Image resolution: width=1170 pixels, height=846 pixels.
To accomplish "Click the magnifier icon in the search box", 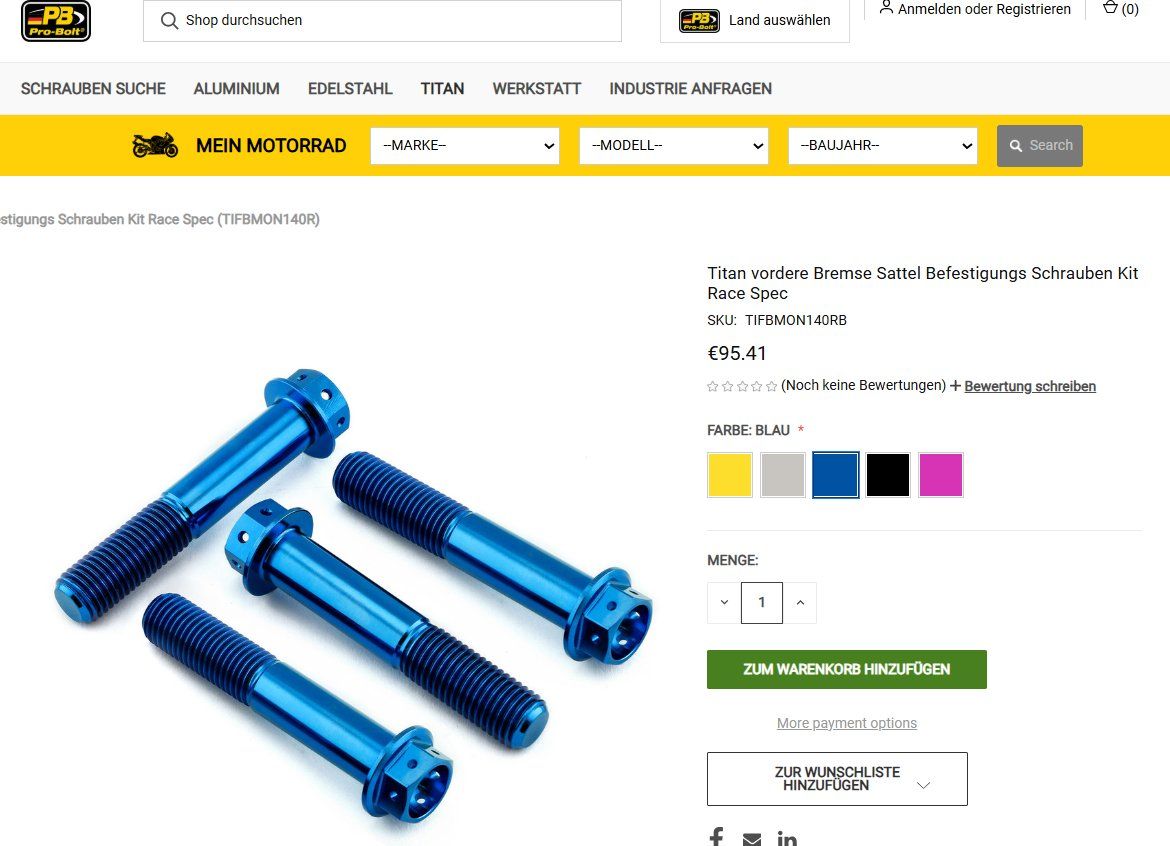I will click(x=169, y=20).
